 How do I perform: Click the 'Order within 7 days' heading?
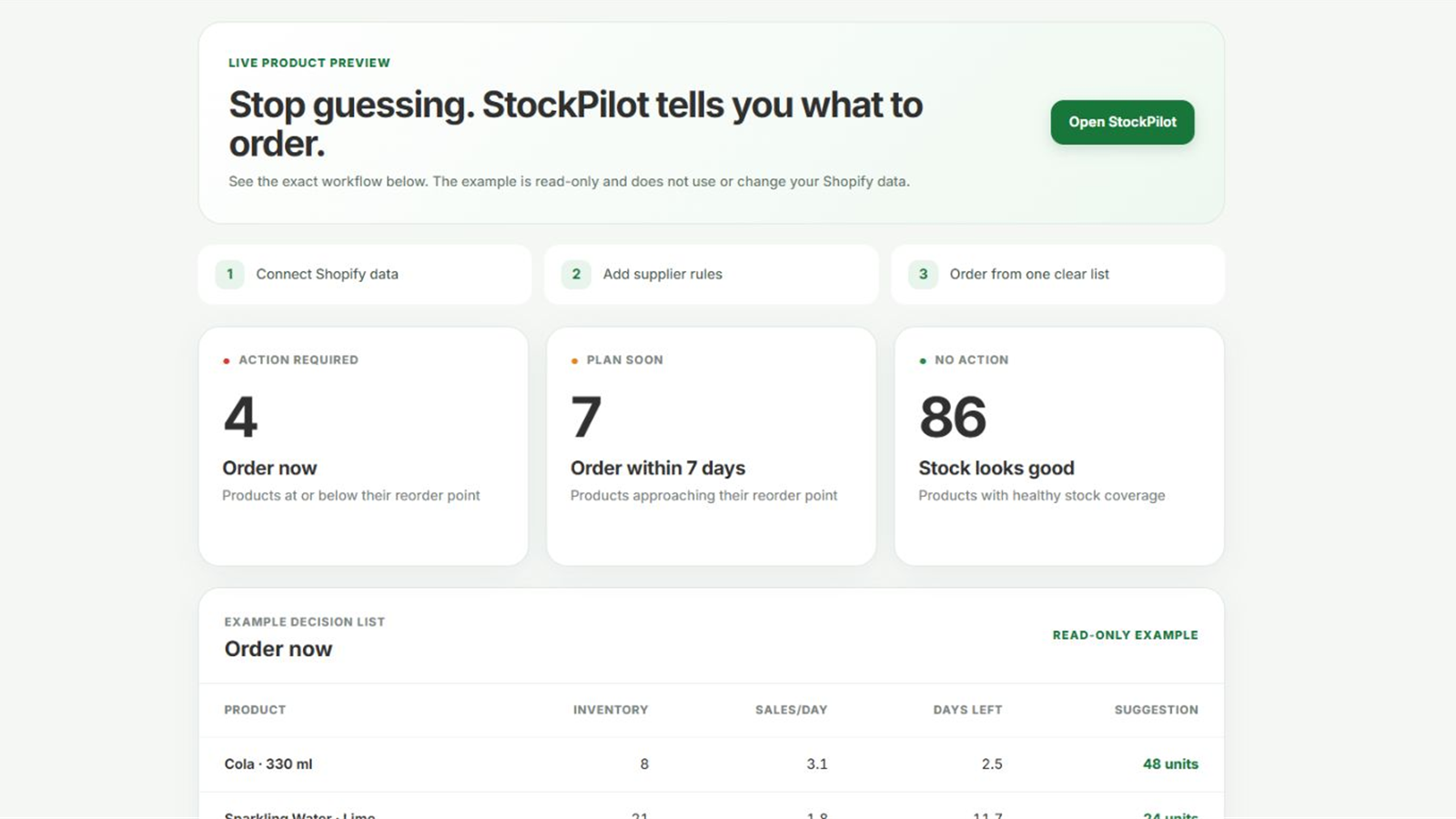coord(658,468)
